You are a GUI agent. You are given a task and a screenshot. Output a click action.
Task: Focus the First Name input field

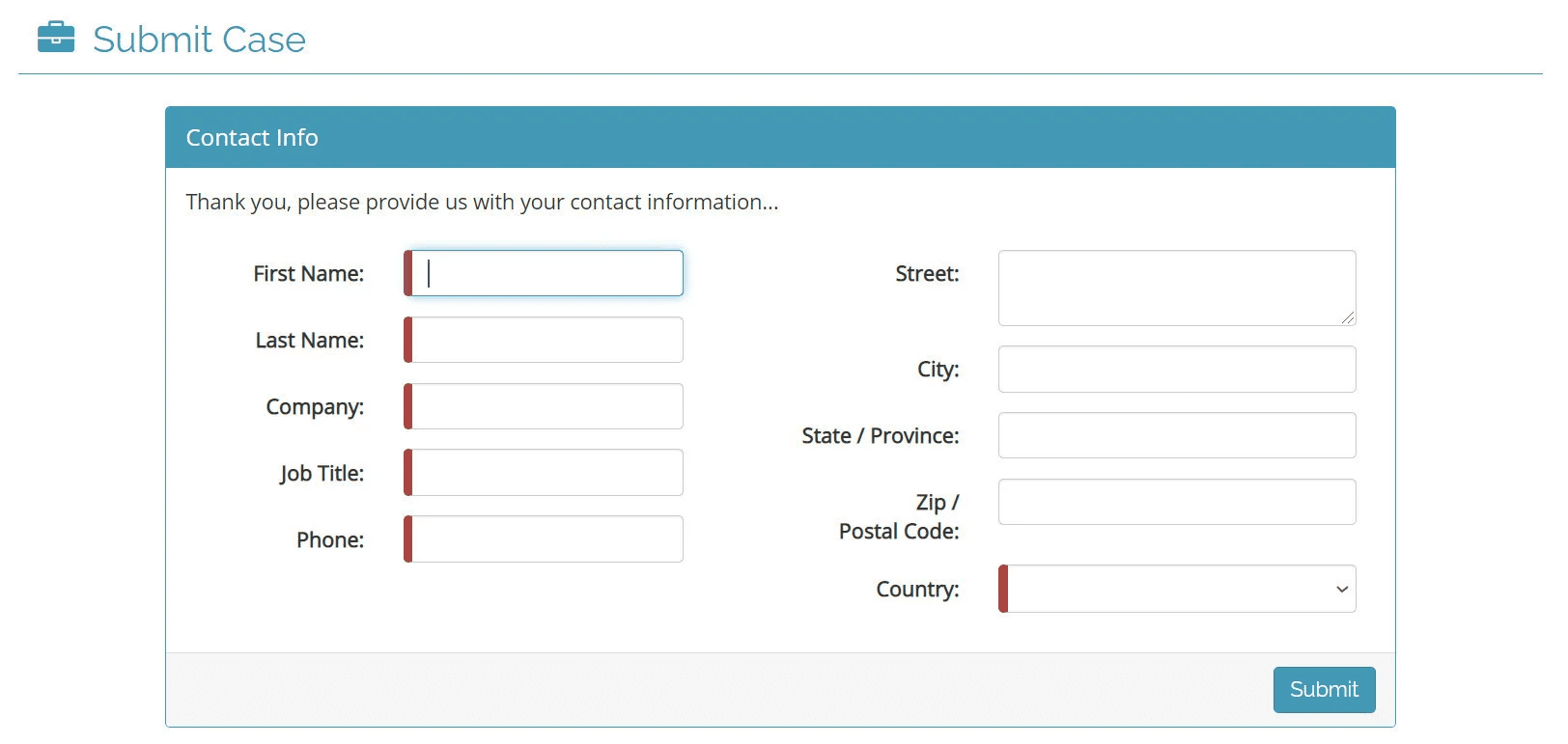[546, 273]
